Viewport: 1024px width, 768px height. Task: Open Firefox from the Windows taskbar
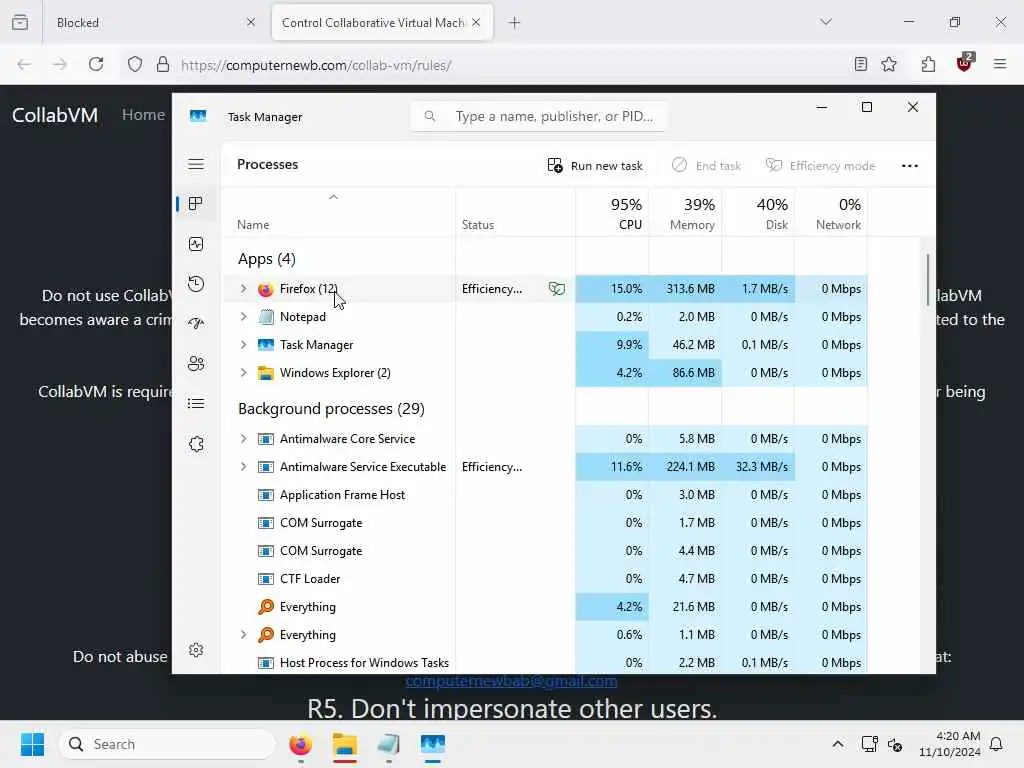point(300,744)
